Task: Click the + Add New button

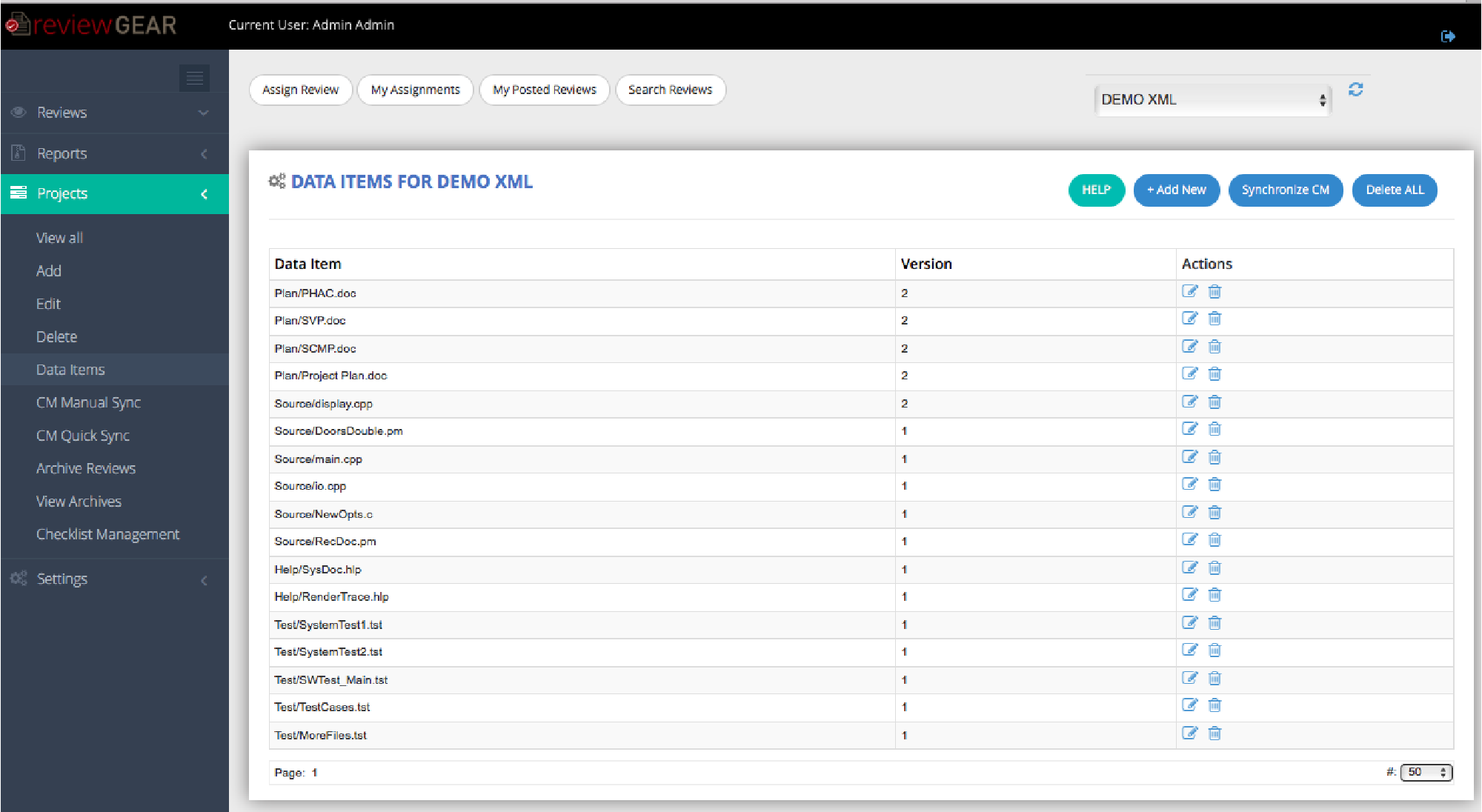Action: 1177,190
